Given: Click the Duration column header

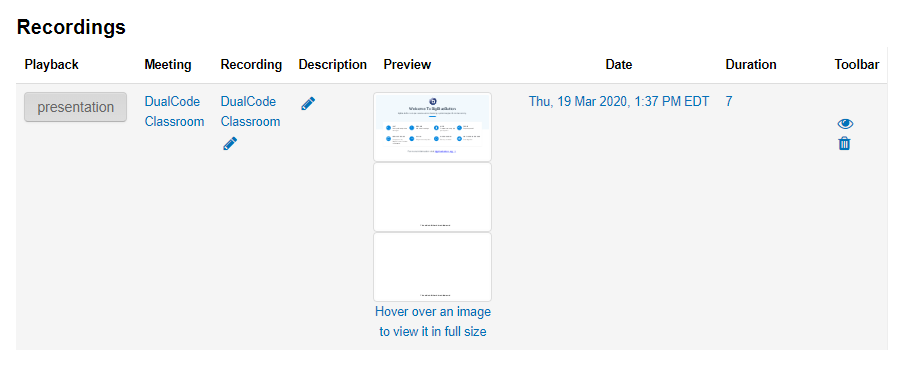Looking at the screenshot, I should click(x=751, y=64).
